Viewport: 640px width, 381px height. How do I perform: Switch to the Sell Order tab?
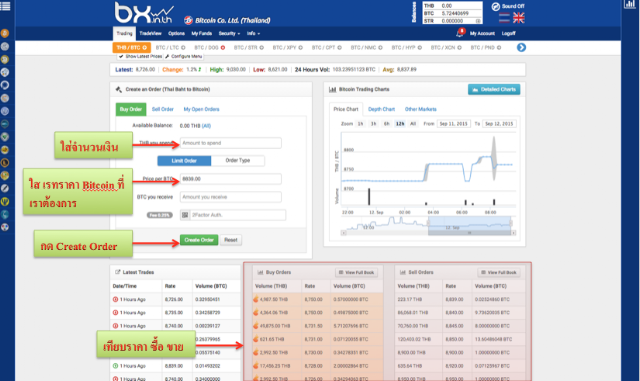pos(162,109)
